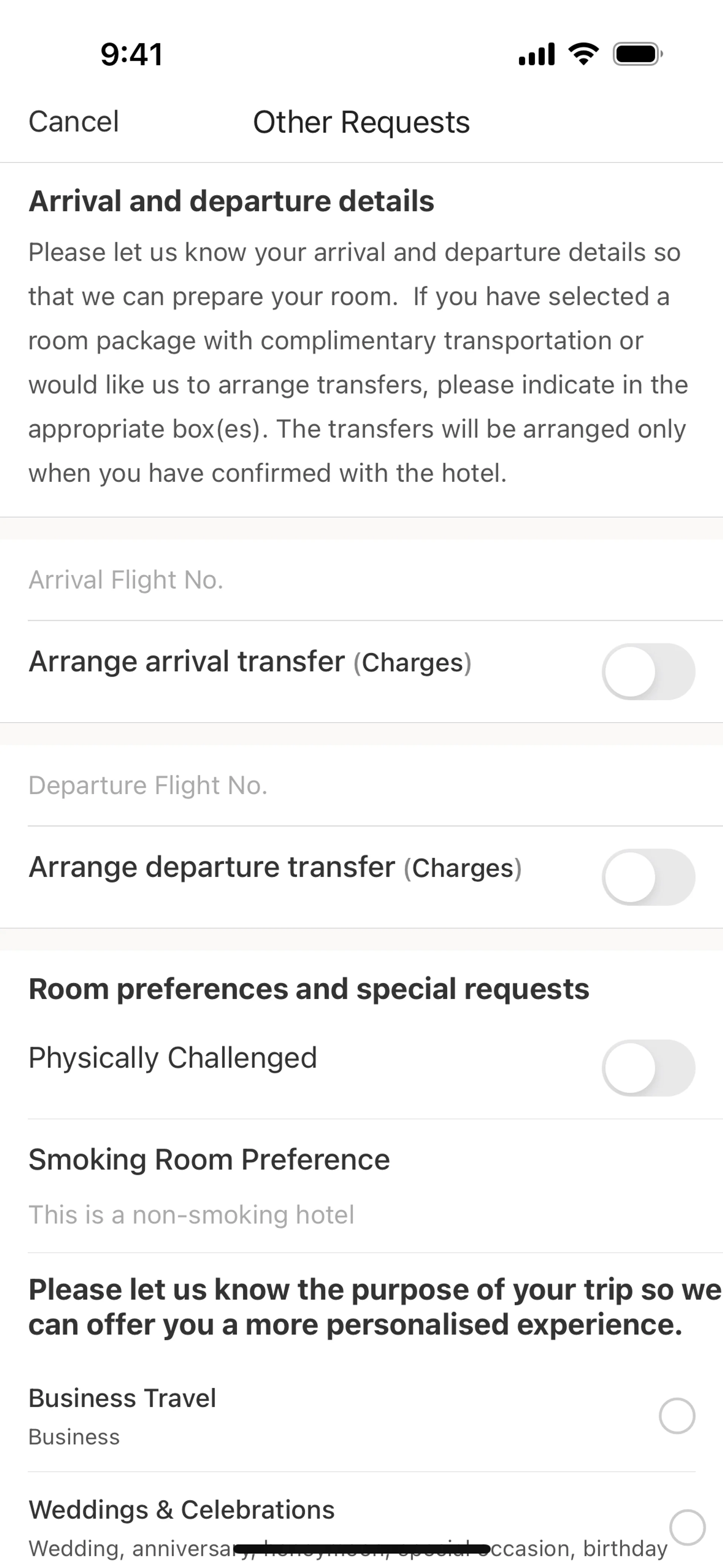Enter text in Arrival Flight No. field
This screenshot has height=1568, width=723.
[x=361, y=580]
